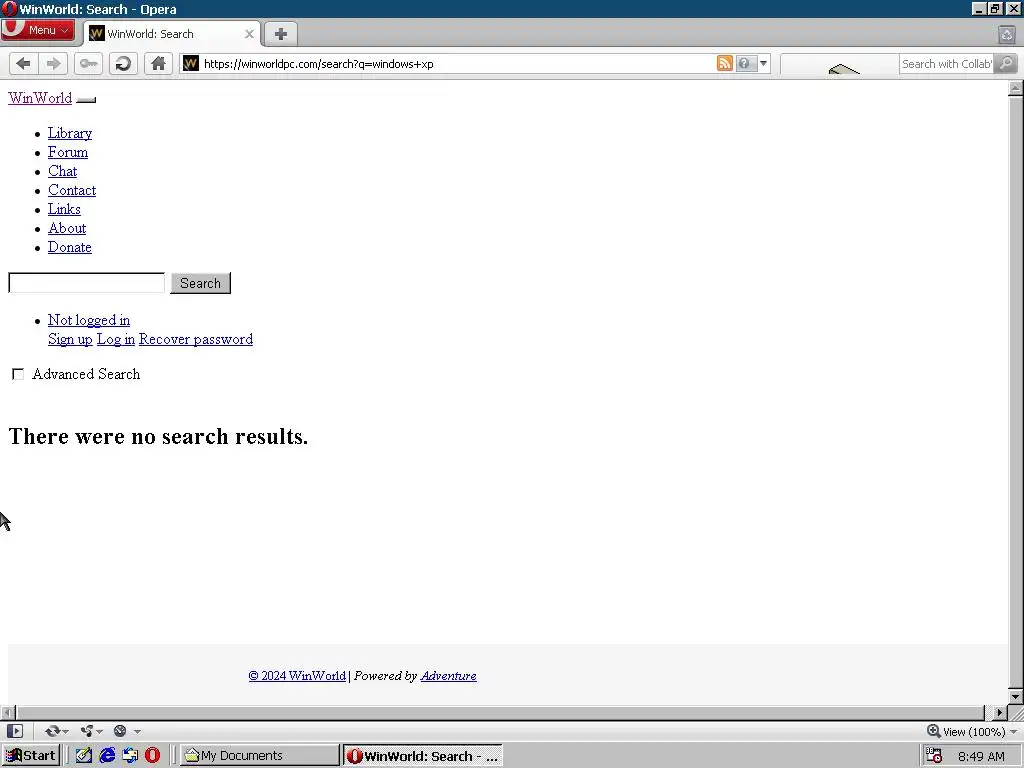Click the horizontal scrollbar track
1024x768 pixels.
[x=500, y=712]
